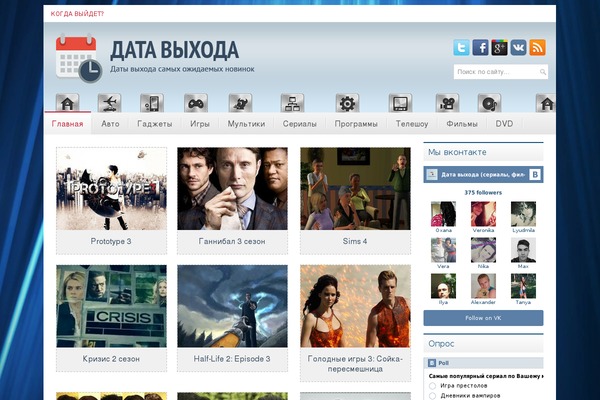
Task: Open the Кризис 2 сезон link
Action: click(111, 359)
